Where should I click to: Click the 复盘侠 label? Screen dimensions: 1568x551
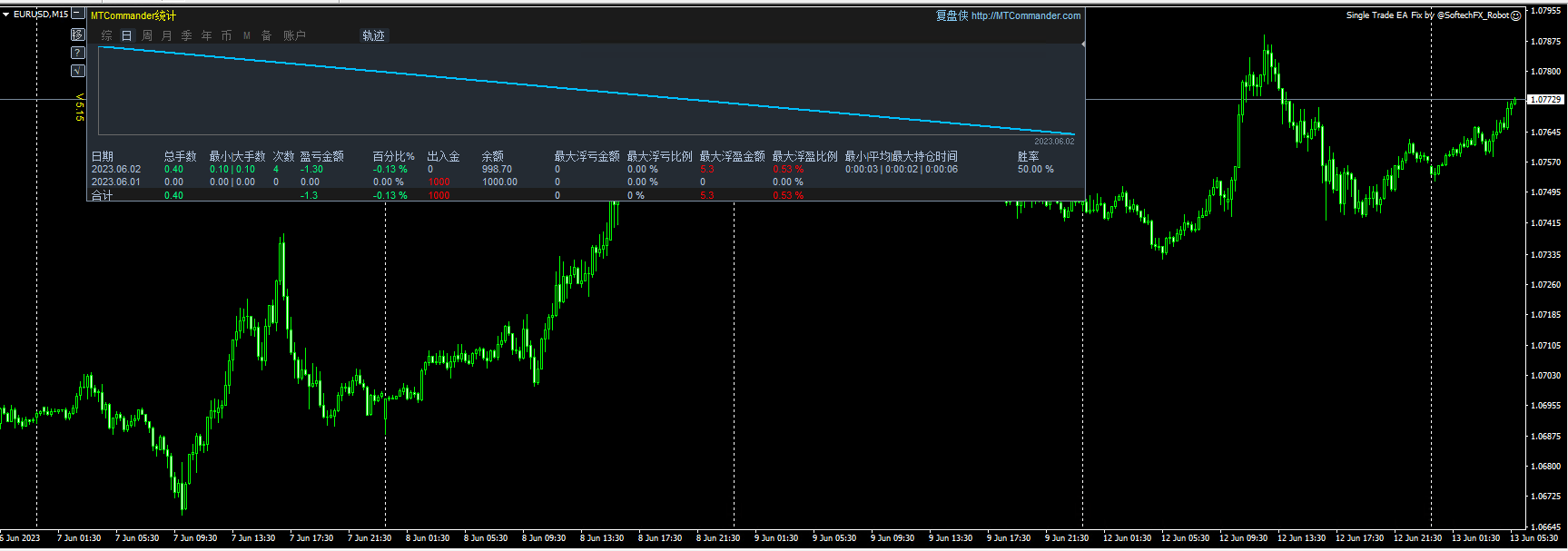[952, 15]
